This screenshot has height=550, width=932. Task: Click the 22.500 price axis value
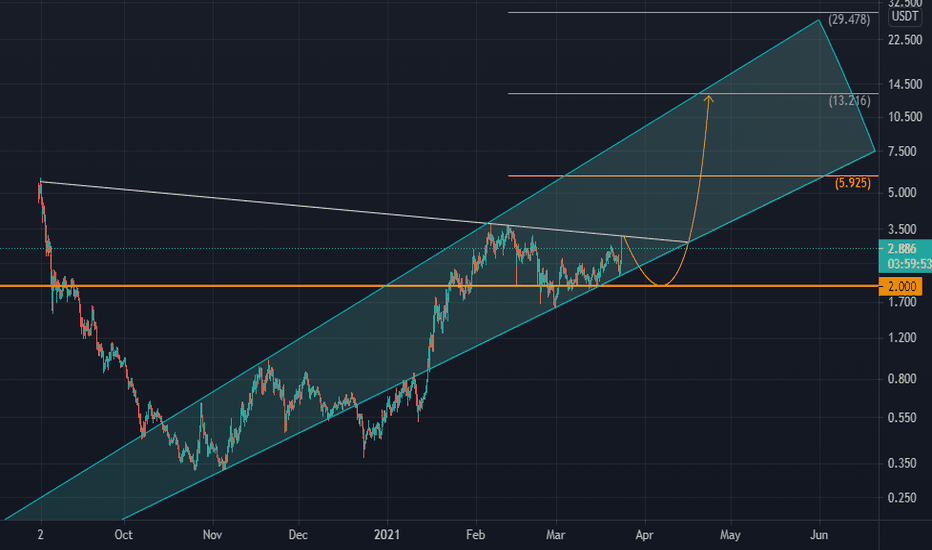905,40
